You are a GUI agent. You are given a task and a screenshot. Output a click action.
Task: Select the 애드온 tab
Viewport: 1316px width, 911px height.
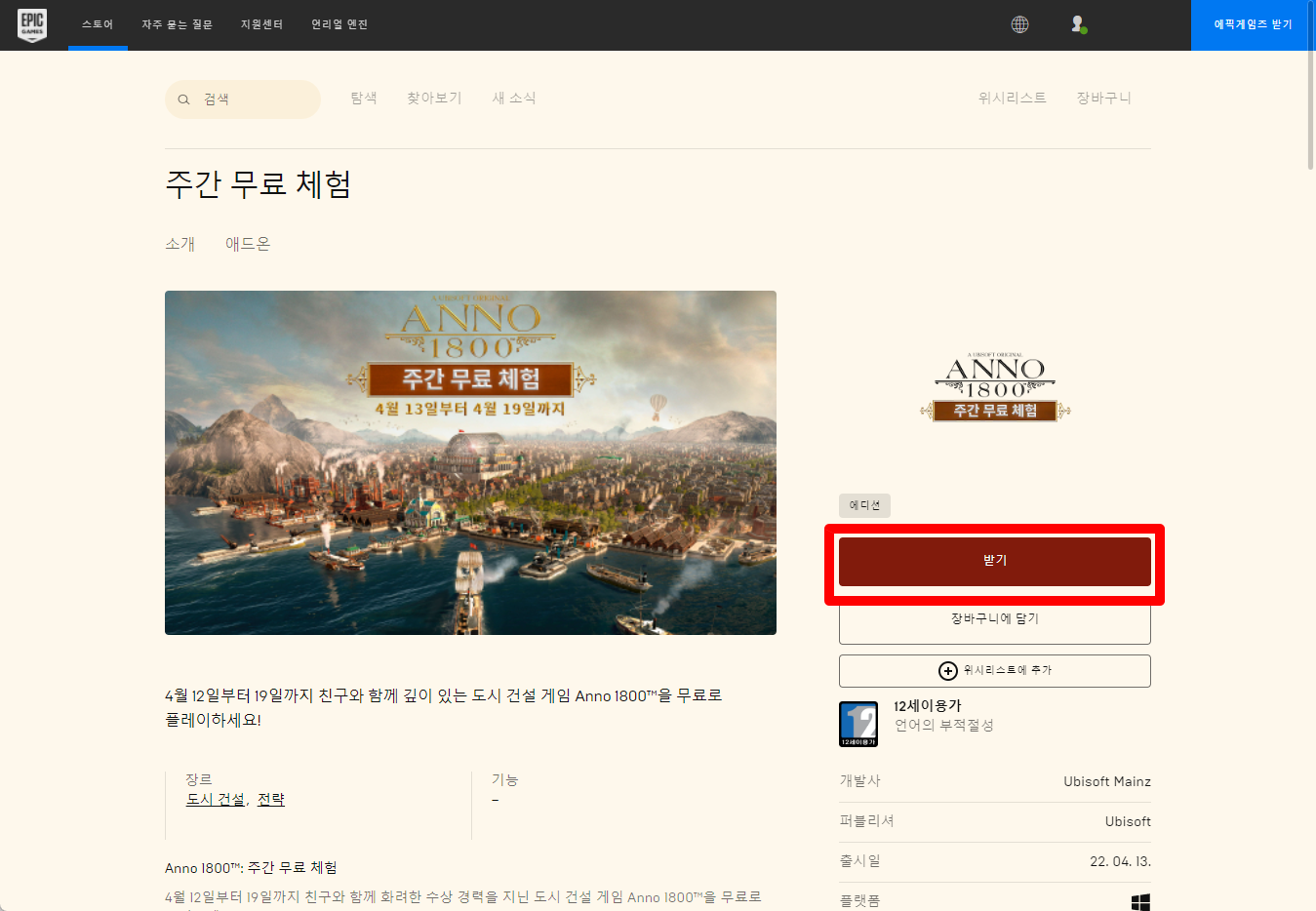point(248,244)
